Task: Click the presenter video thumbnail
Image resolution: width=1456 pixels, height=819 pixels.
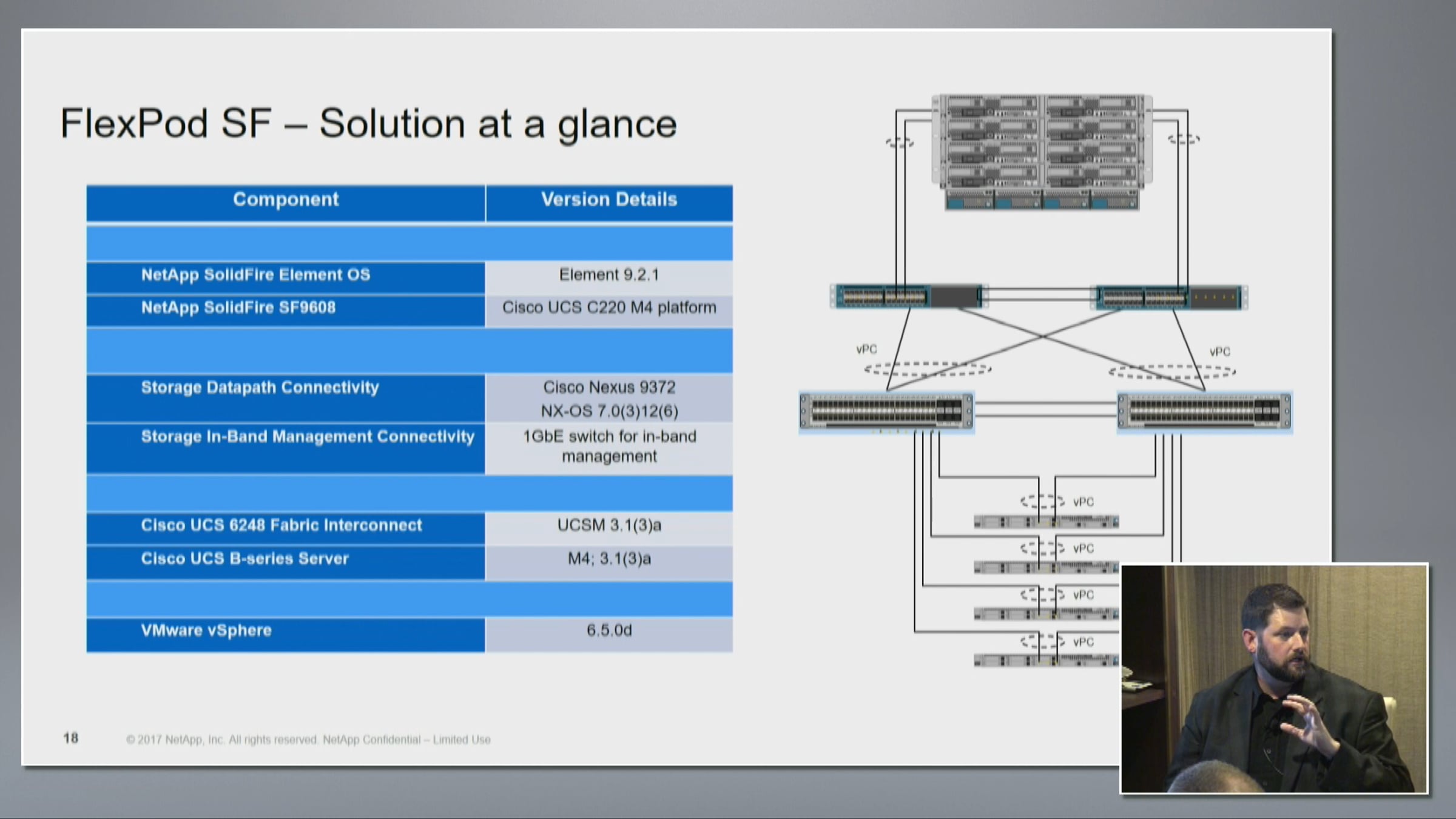Action: (x=1274, y=678)
